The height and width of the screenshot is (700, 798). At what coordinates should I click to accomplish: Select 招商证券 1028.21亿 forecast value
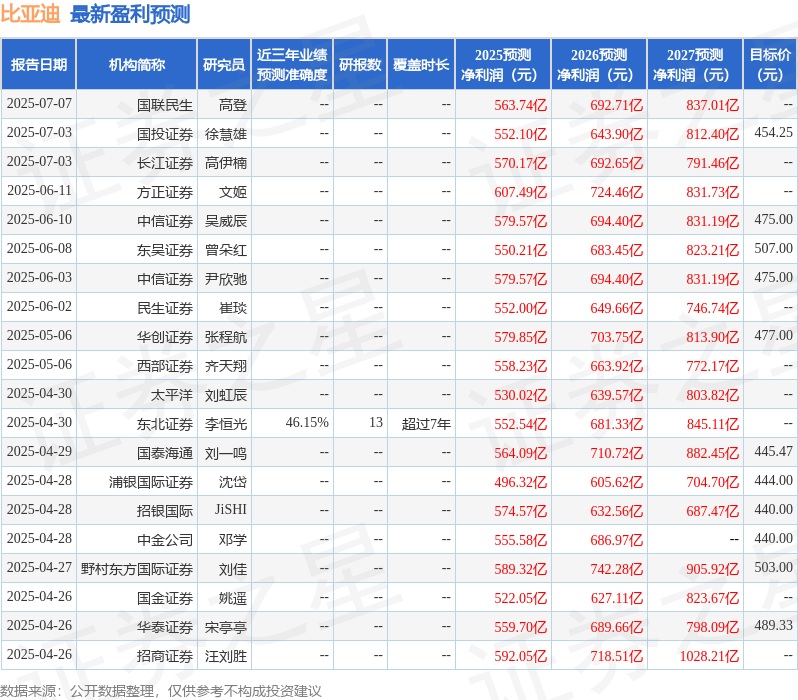[x=709, y=656]
